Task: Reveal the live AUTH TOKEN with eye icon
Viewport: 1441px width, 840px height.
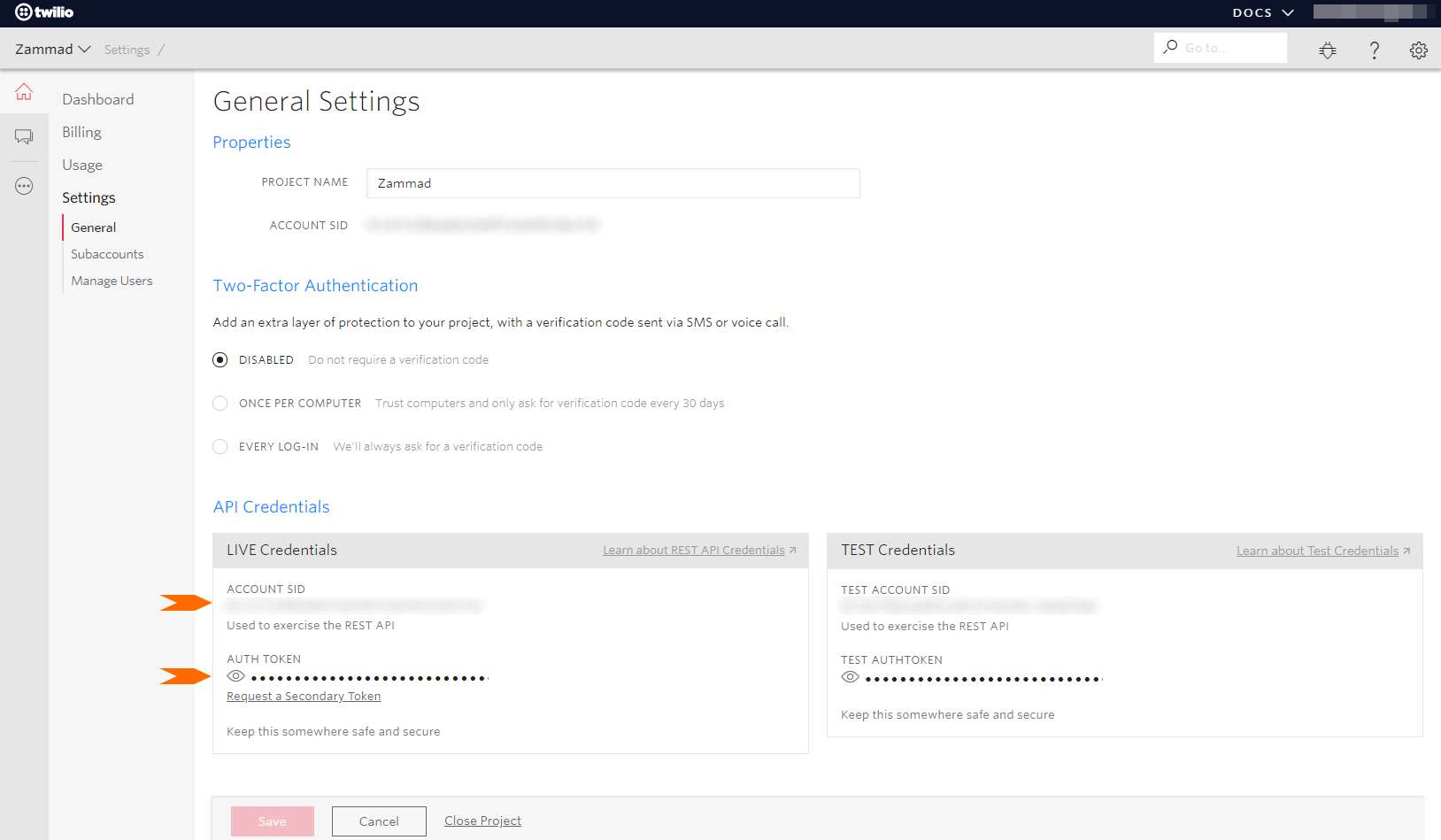Action: 235,676
